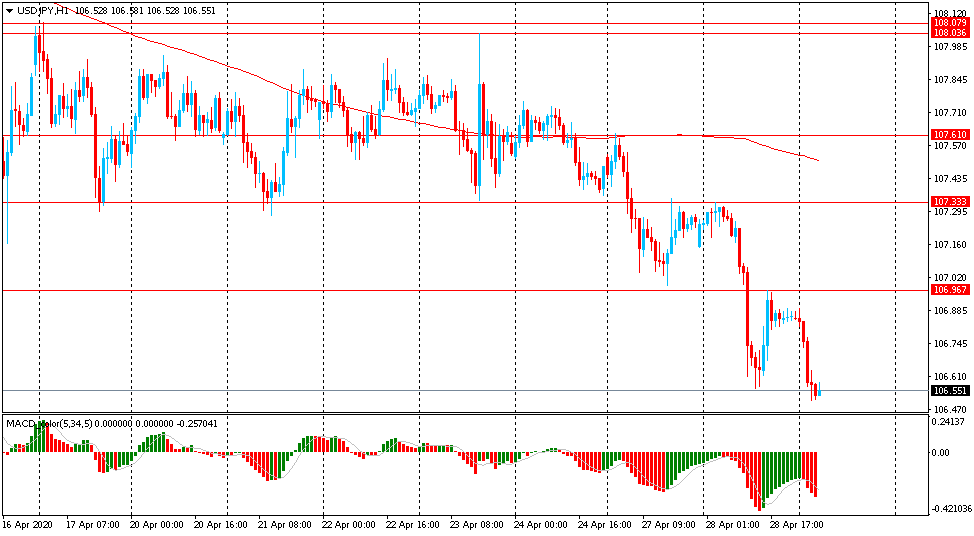Click the 21 Apr 08:00 time label
The width and height of the screenshot is (974, 536).
click(284, 525)
